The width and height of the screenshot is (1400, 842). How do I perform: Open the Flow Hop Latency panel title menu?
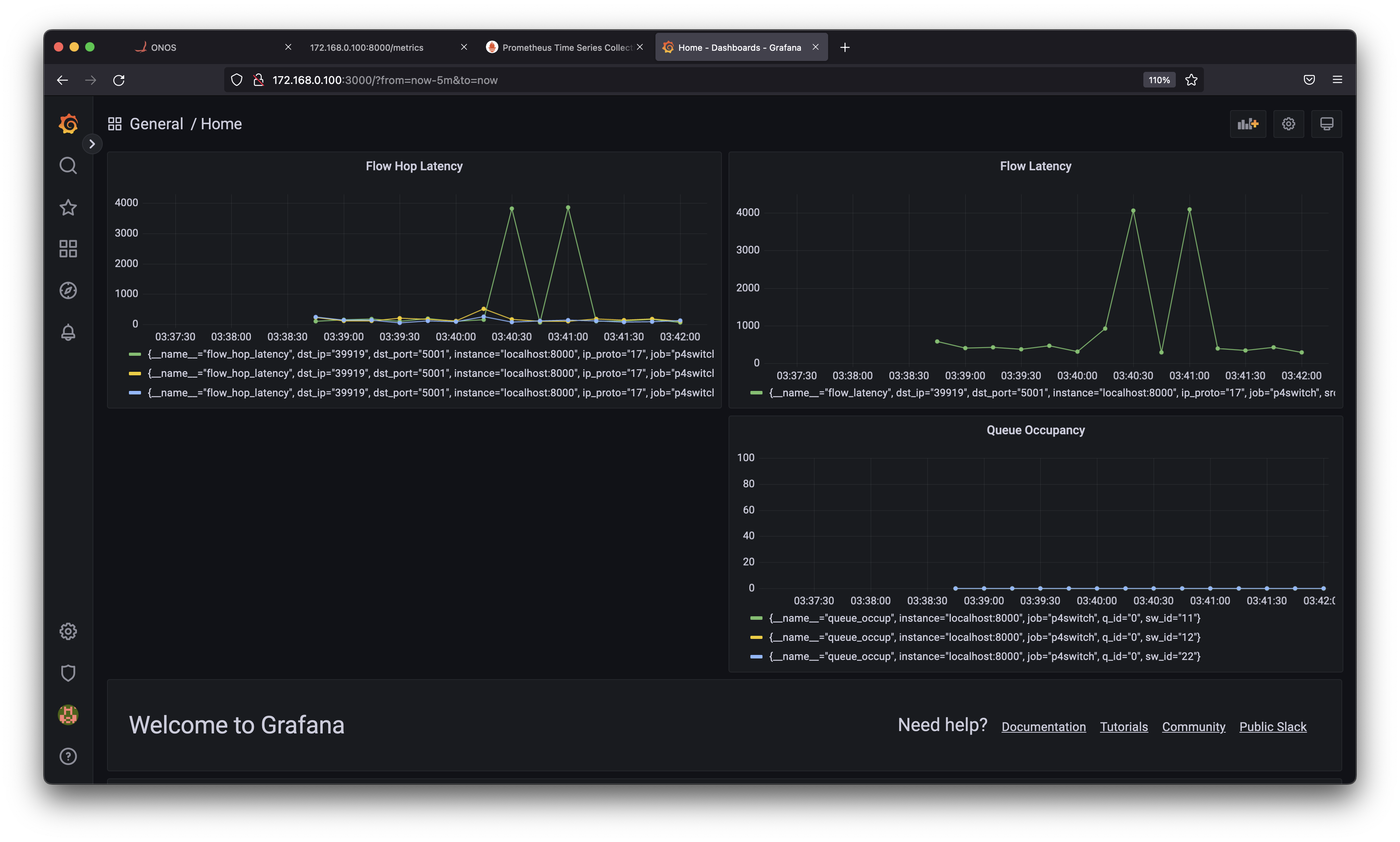pyautogui.click(x=414, y=166)
